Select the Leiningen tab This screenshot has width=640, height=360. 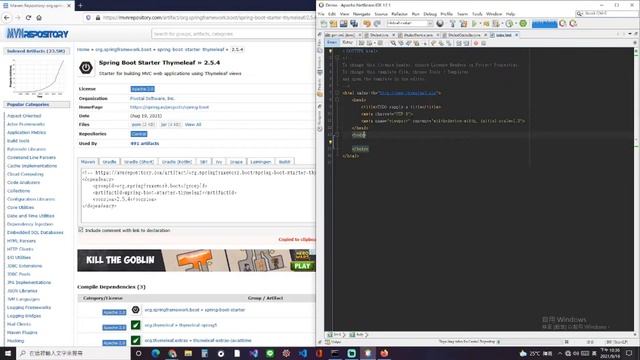[x=261, y=162]
